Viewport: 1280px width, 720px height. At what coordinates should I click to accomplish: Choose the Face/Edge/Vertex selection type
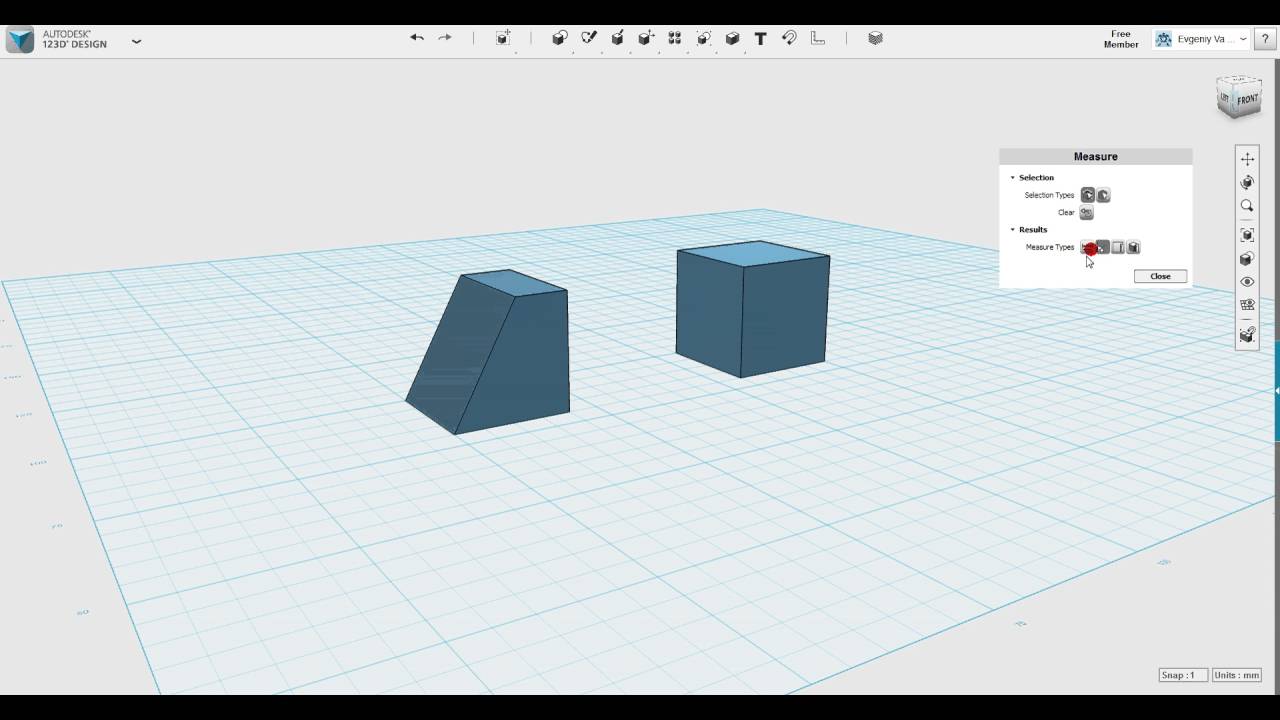[1087, 195]
